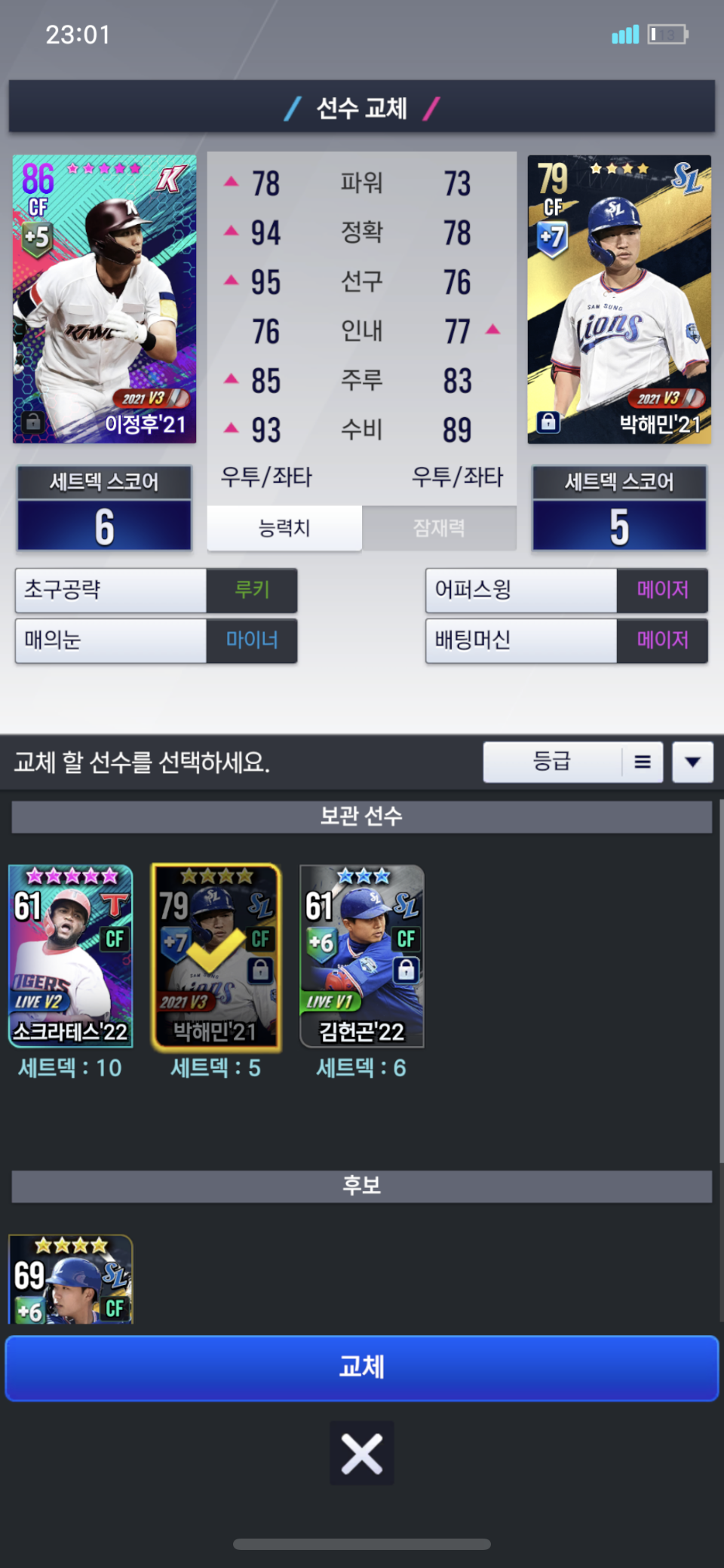724x1568 pixels.
Task: Close the screen with the X icon
Action: [x=362, y=1453]
